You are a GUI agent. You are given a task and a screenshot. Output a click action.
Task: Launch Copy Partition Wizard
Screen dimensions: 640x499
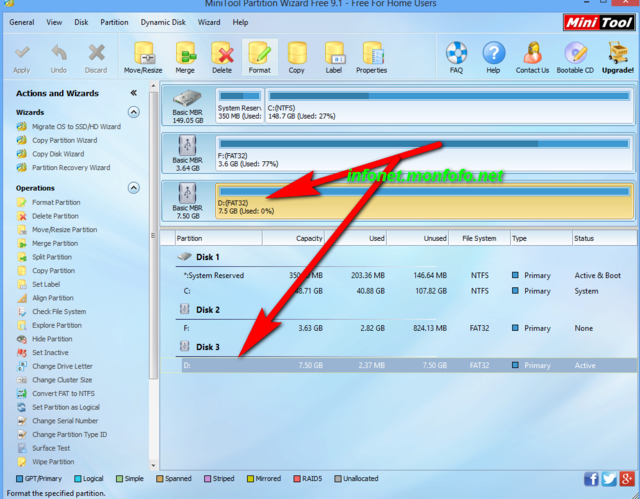[64, 140]
